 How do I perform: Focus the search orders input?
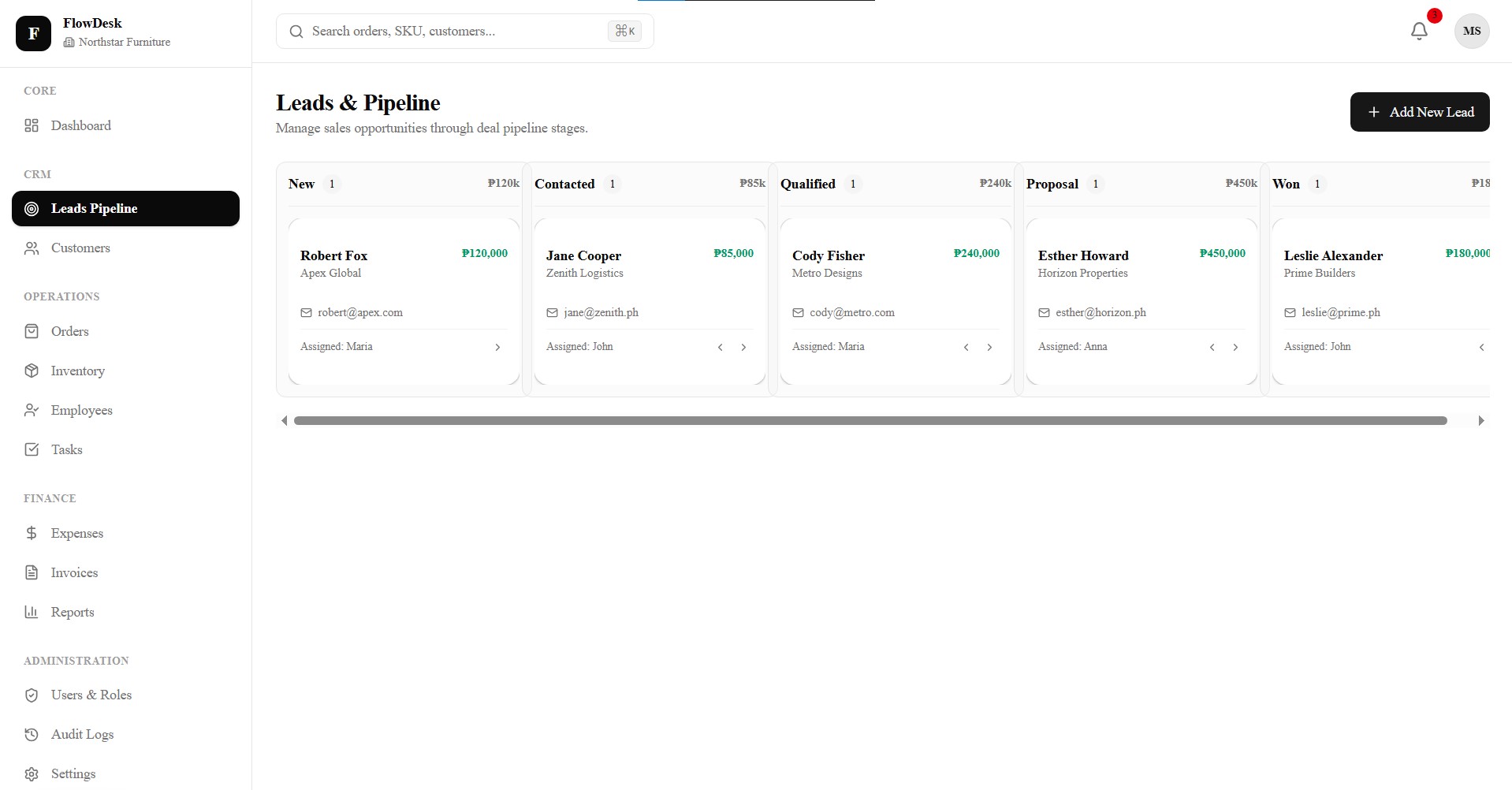pos(465,32)
